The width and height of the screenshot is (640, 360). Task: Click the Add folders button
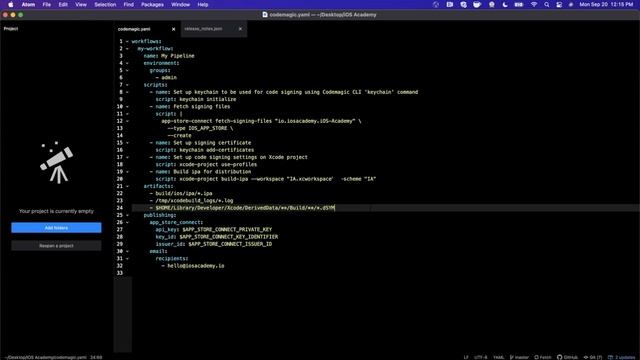(56, 228)
